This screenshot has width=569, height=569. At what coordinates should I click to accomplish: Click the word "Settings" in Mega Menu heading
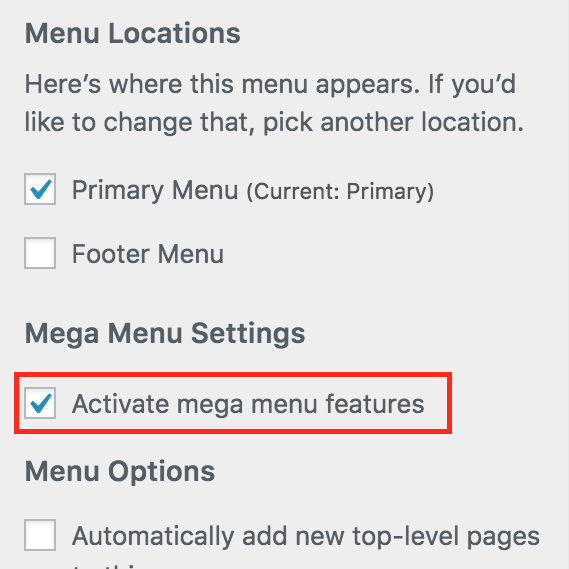(x=248, y=334)
